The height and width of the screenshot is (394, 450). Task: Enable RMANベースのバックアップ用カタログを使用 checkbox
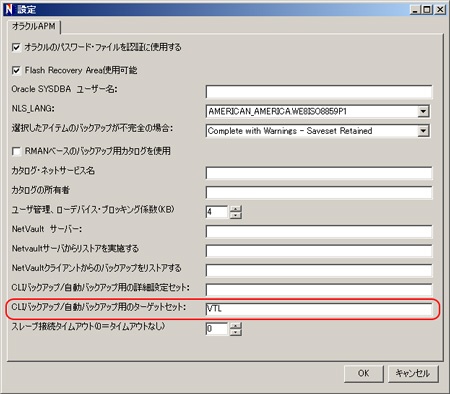[16, 151]
